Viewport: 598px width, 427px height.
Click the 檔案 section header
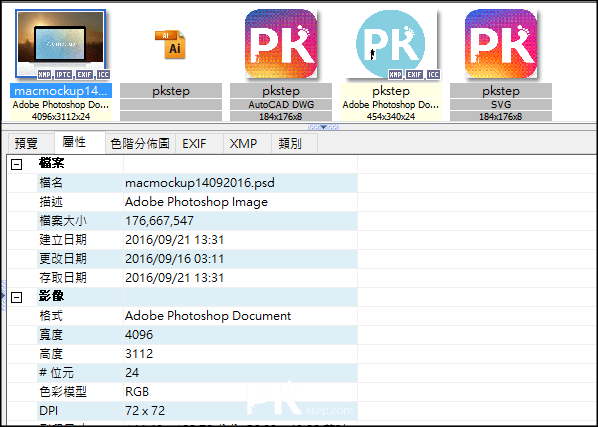(x=51, y=164)
